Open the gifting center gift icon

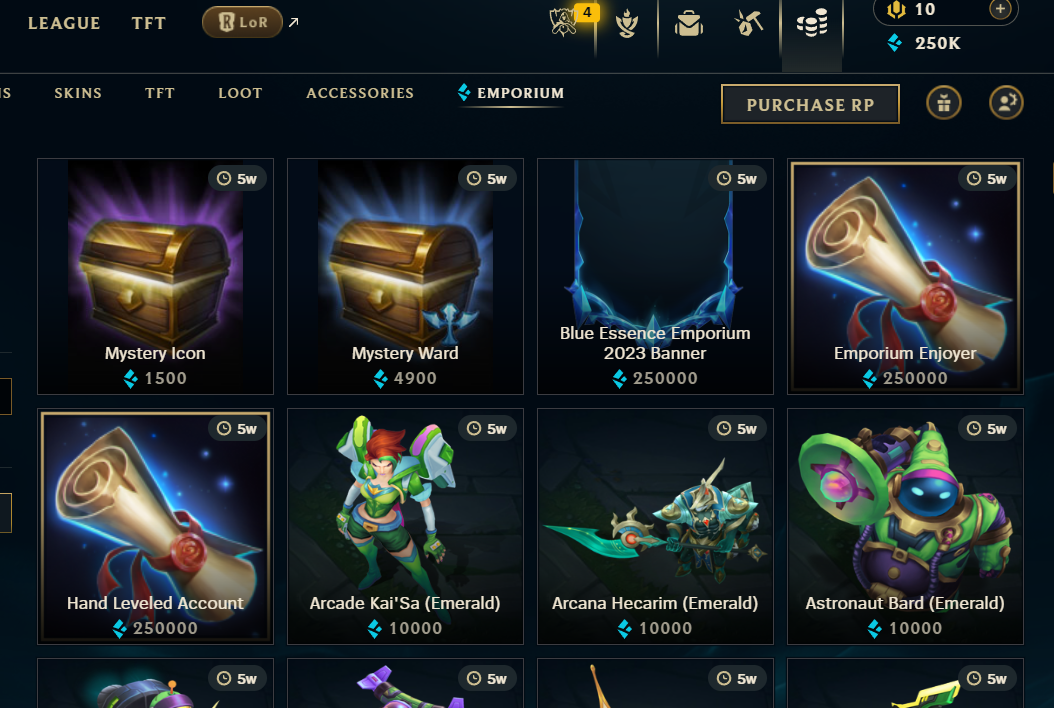coord(944,104)
